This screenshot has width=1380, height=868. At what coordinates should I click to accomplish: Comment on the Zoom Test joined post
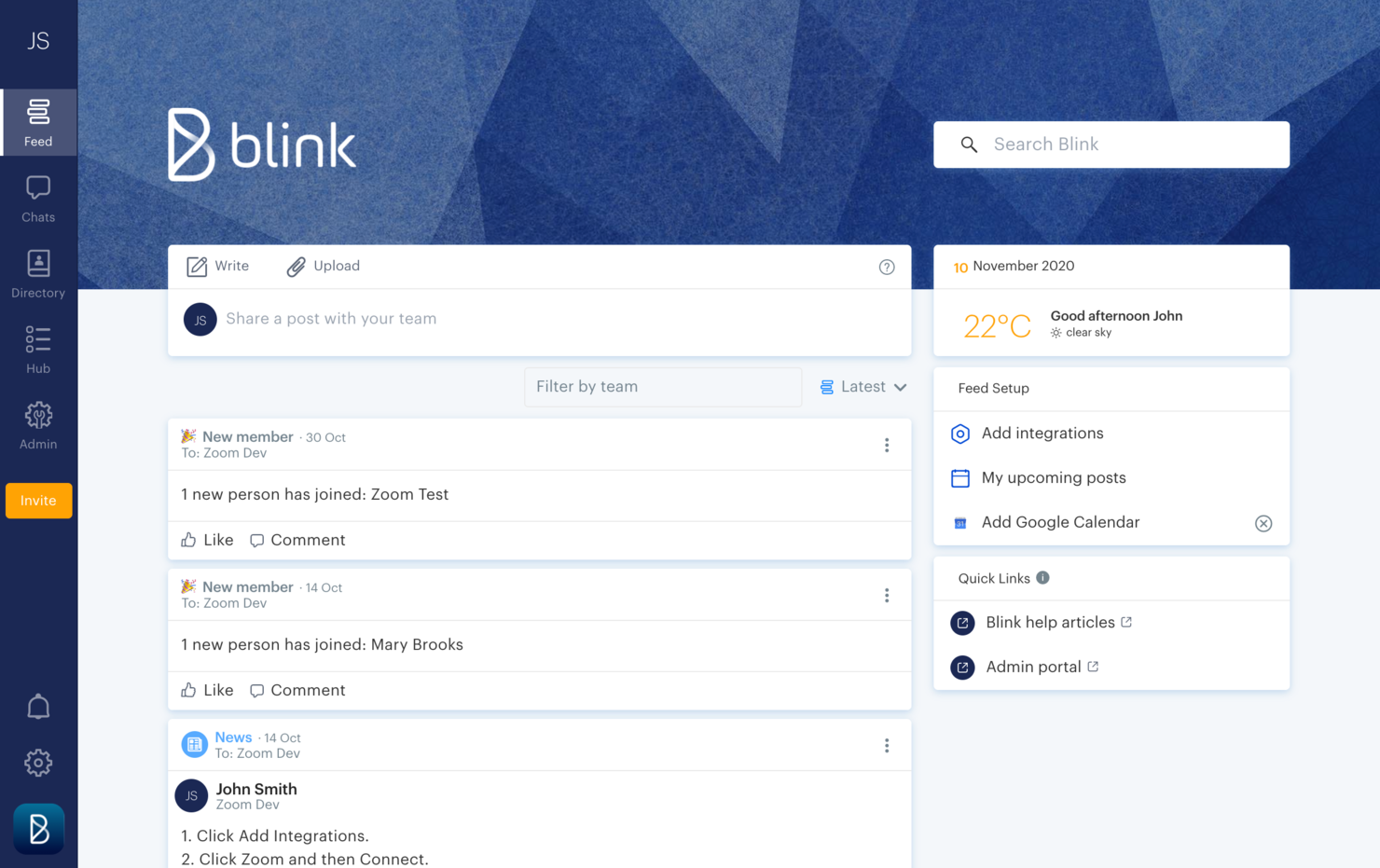pos(297,540)
